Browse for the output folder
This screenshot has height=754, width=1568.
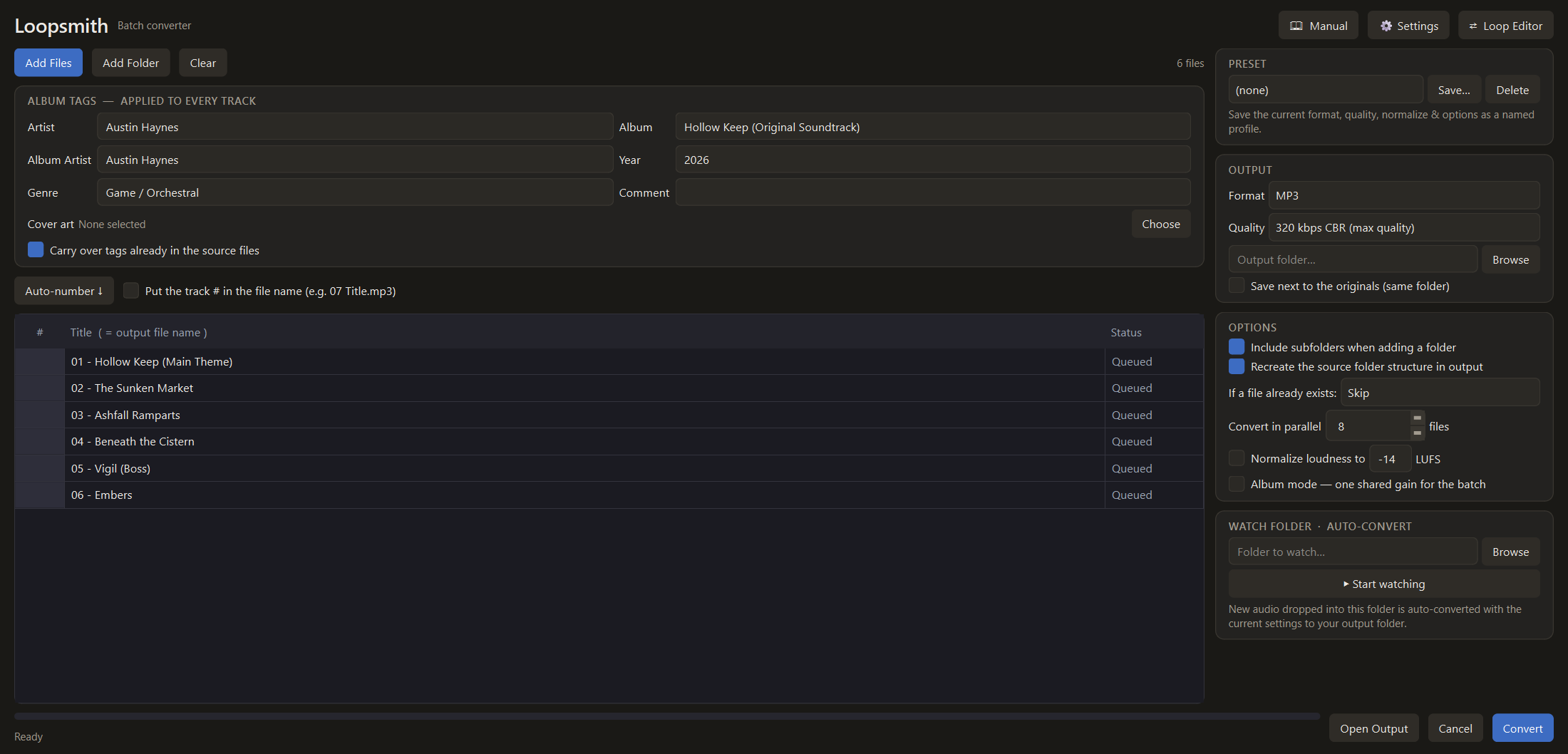pyautogui.click(x=1510, y=259)
